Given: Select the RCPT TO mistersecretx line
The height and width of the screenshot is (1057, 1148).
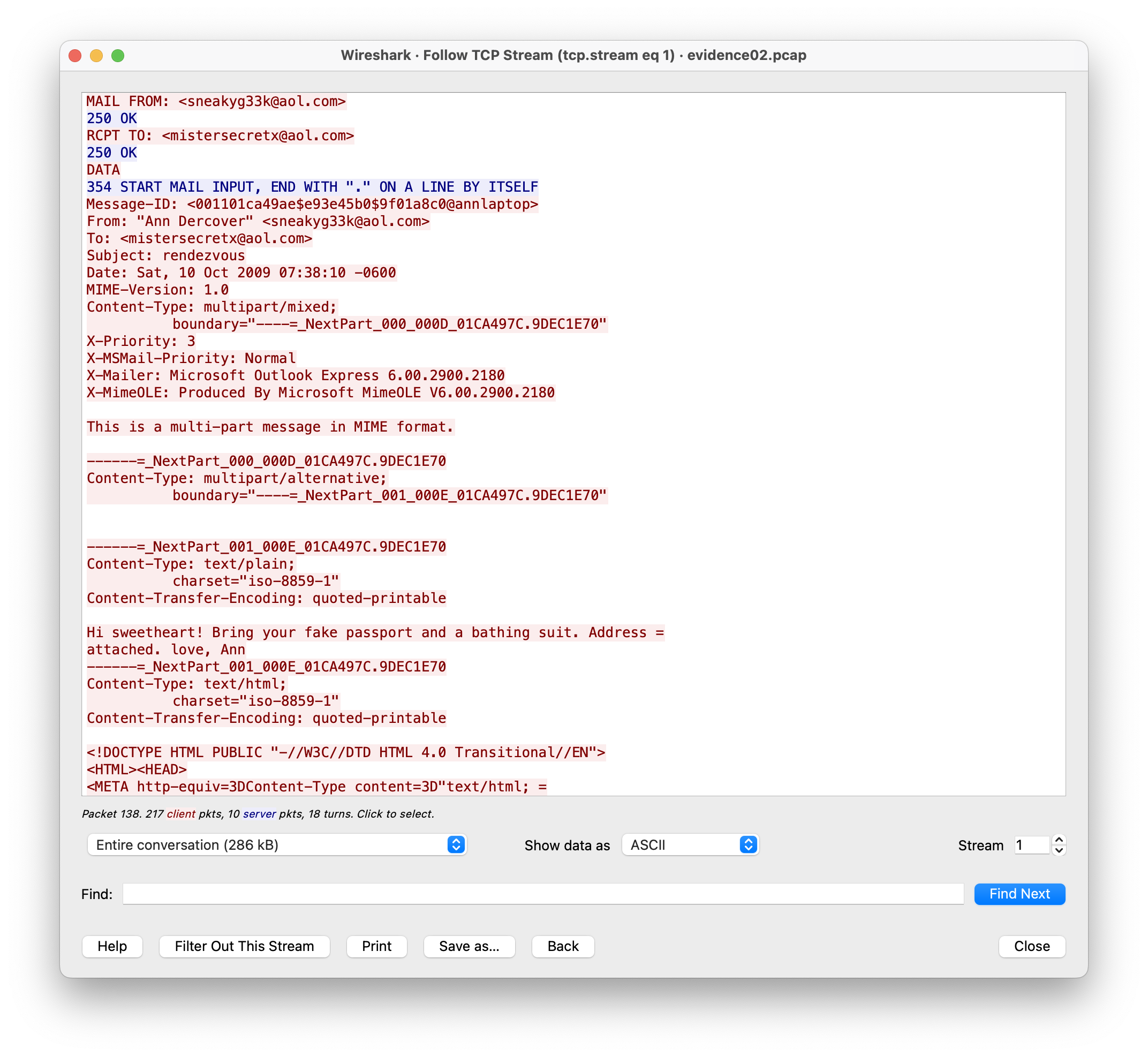Looking at the screenshot, I should tap(220, 135).
